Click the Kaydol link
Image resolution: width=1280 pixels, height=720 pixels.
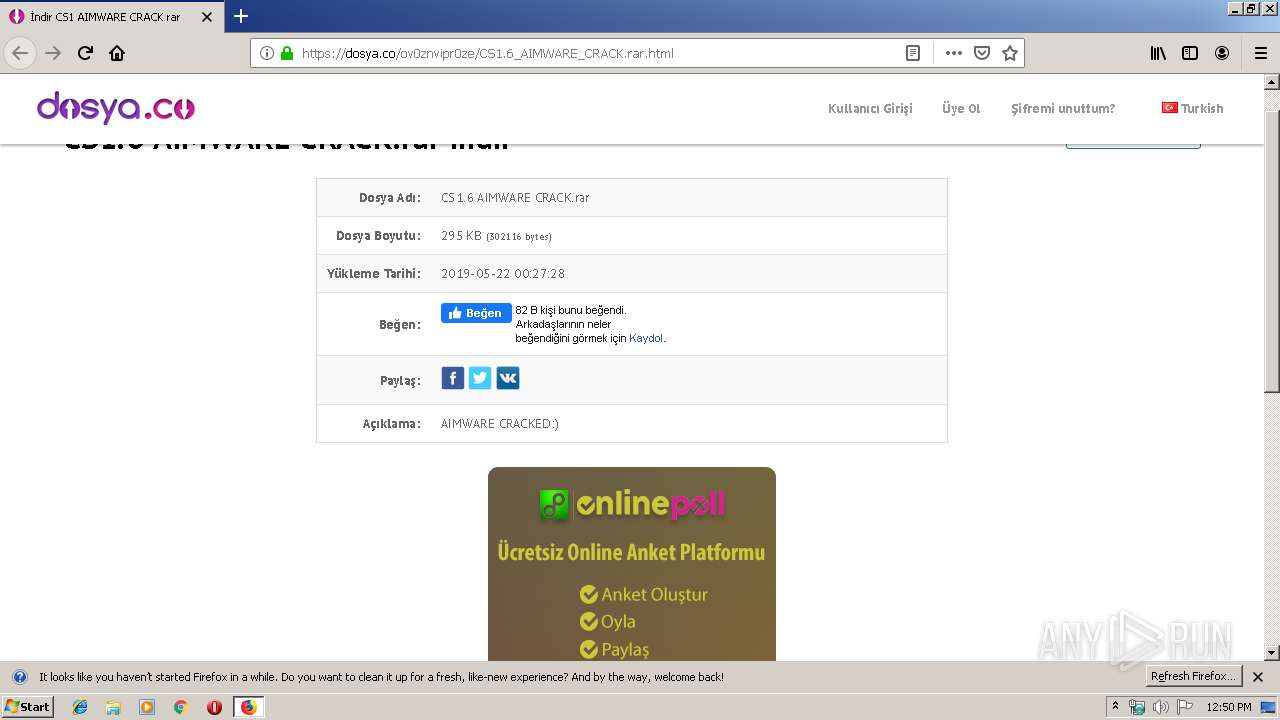click(x=646, y=338)
